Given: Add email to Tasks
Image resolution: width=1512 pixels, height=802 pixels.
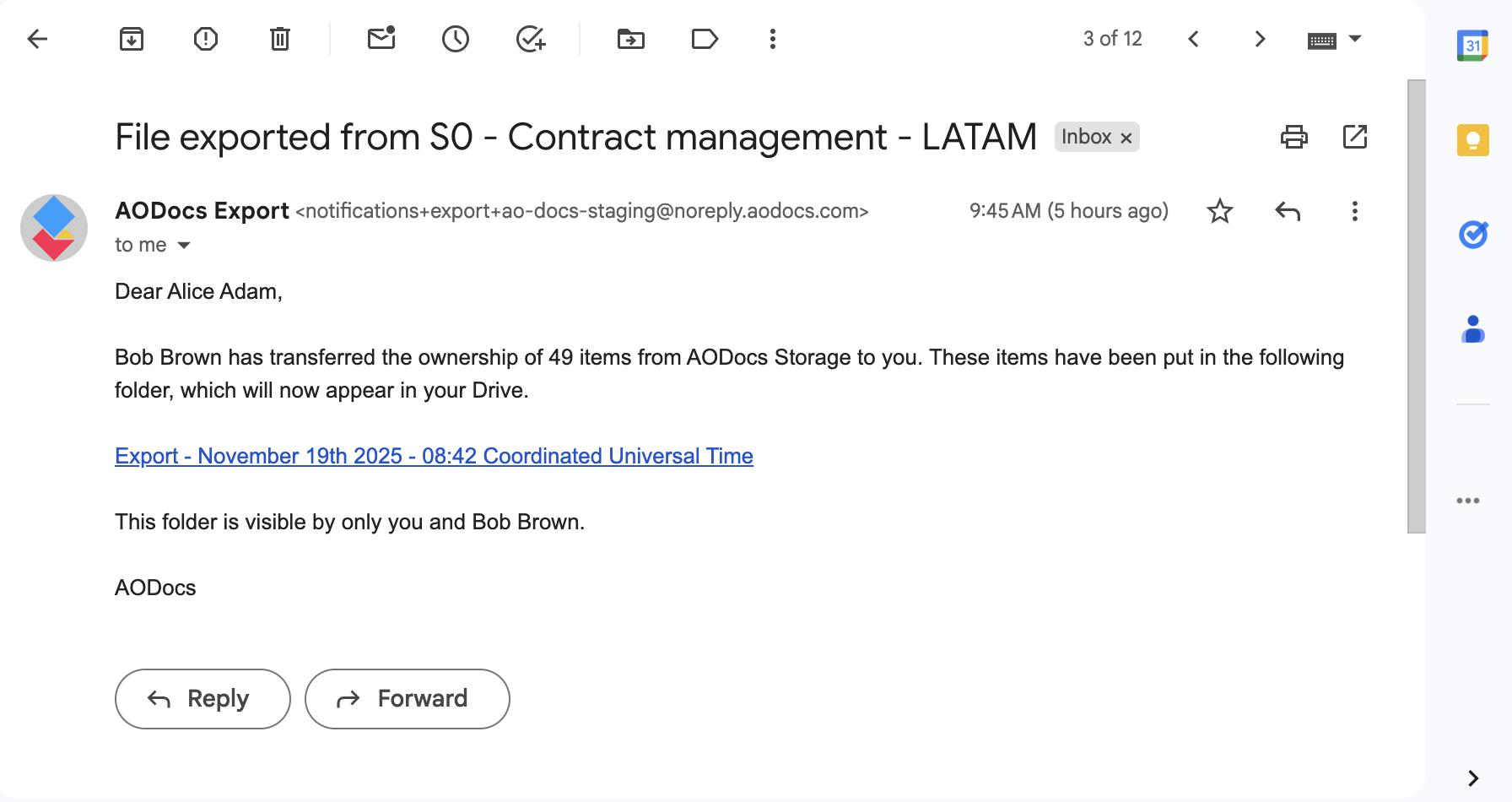Looking at the screenshot, I should click(x=531, y=39).
